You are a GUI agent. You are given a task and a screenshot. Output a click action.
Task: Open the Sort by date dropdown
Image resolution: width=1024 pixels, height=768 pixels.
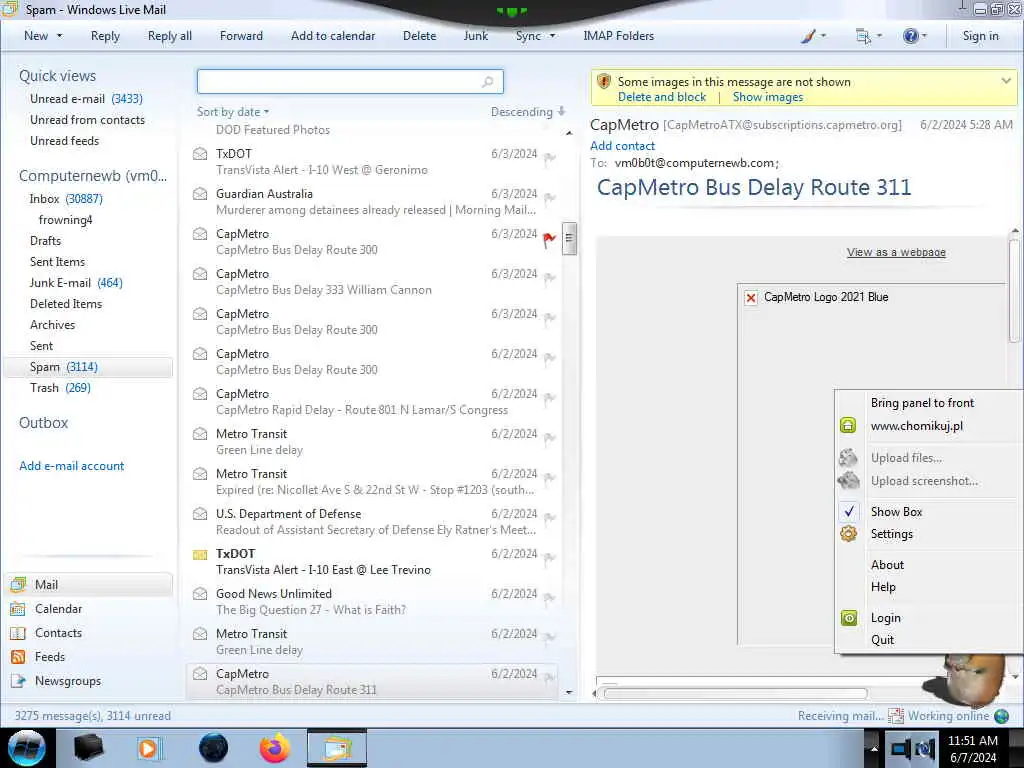click(x=232, y=112)
